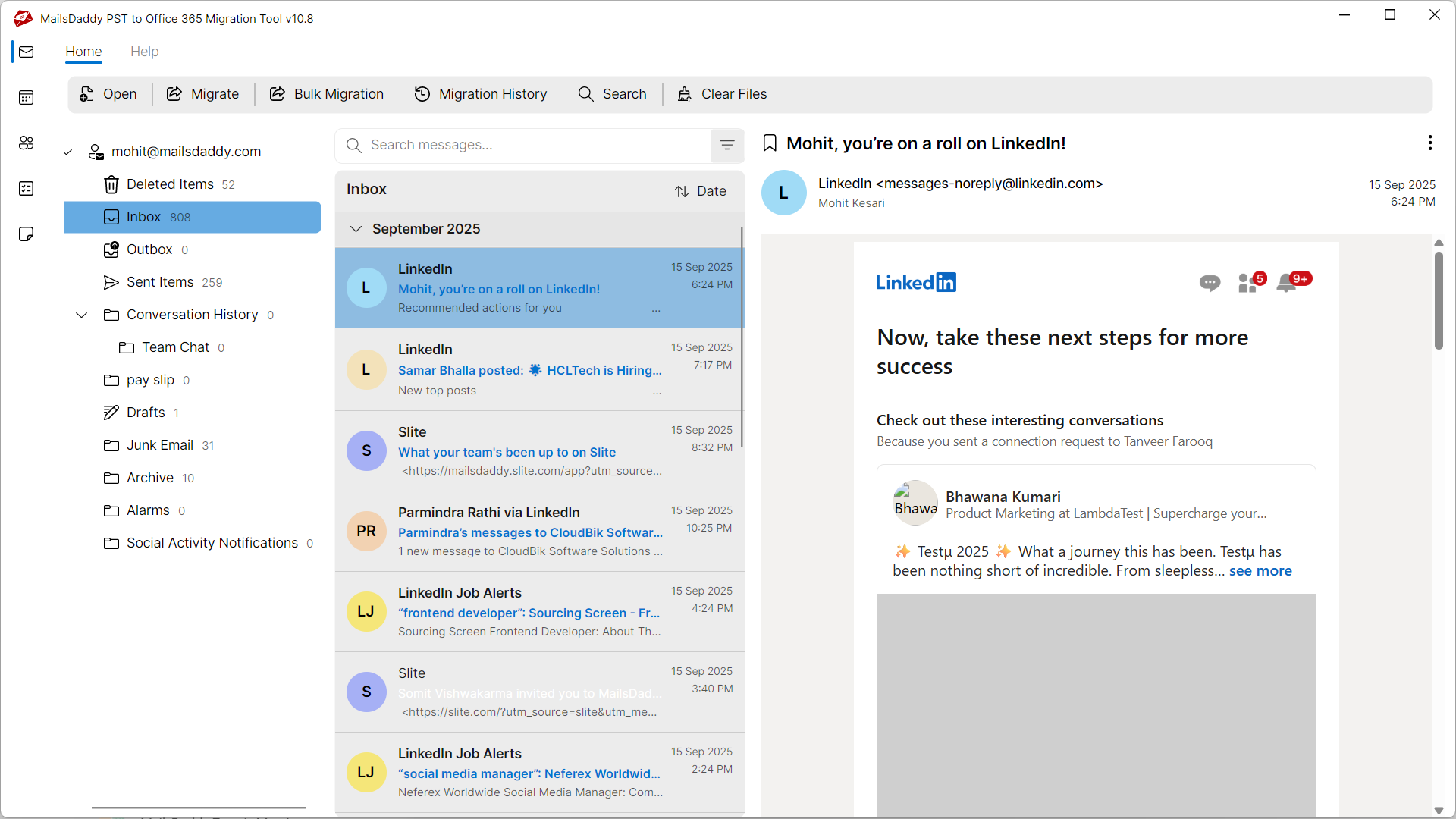Image resolution: width=1456 pixels, height=819 pixels.
Task: Open Slite email received at 3:40 PM
Action: (x=539, y=692)
